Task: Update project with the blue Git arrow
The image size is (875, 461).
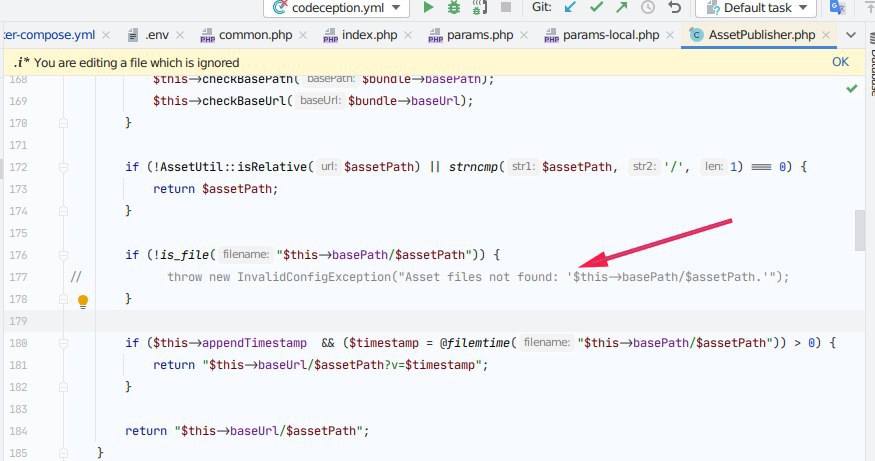Action: pos(570,7)
